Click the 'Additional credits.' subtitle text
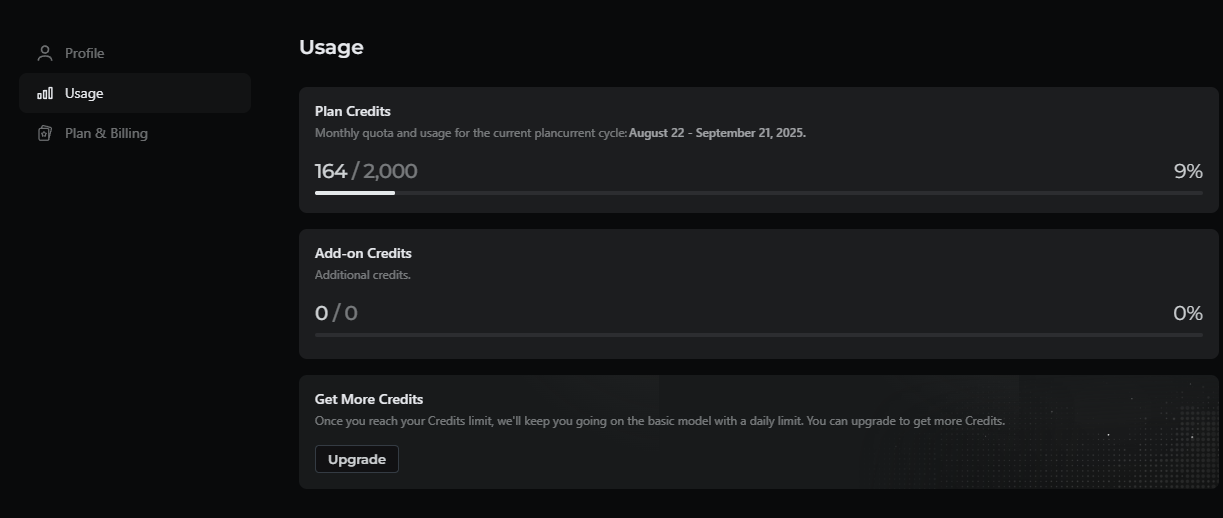This screenshot has width=1223, height=518. (363, 275)
